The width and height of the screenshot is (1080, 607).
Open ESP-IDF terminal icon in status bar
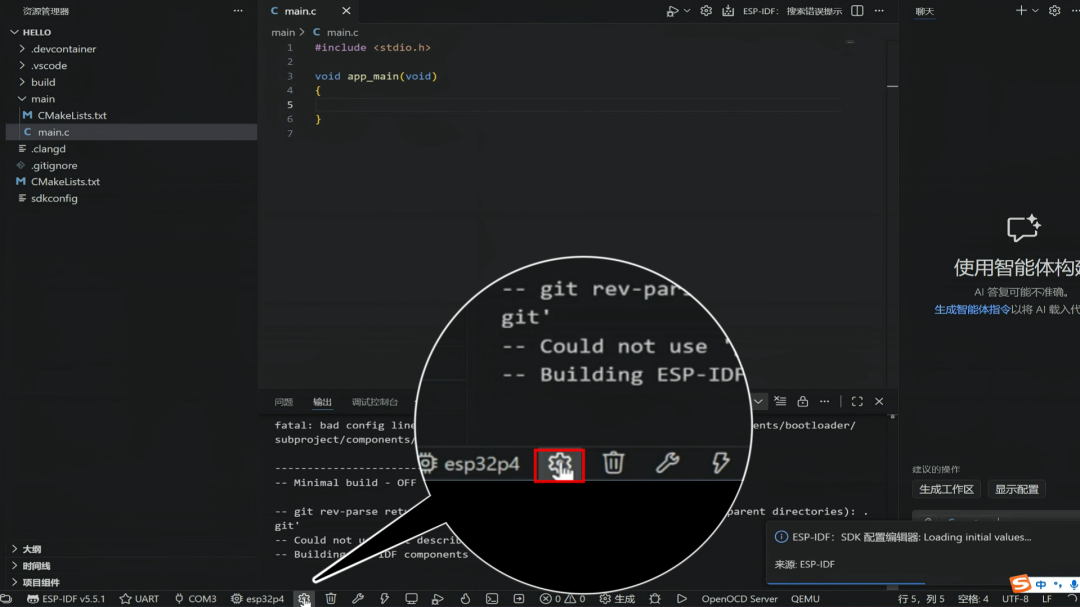492,599
